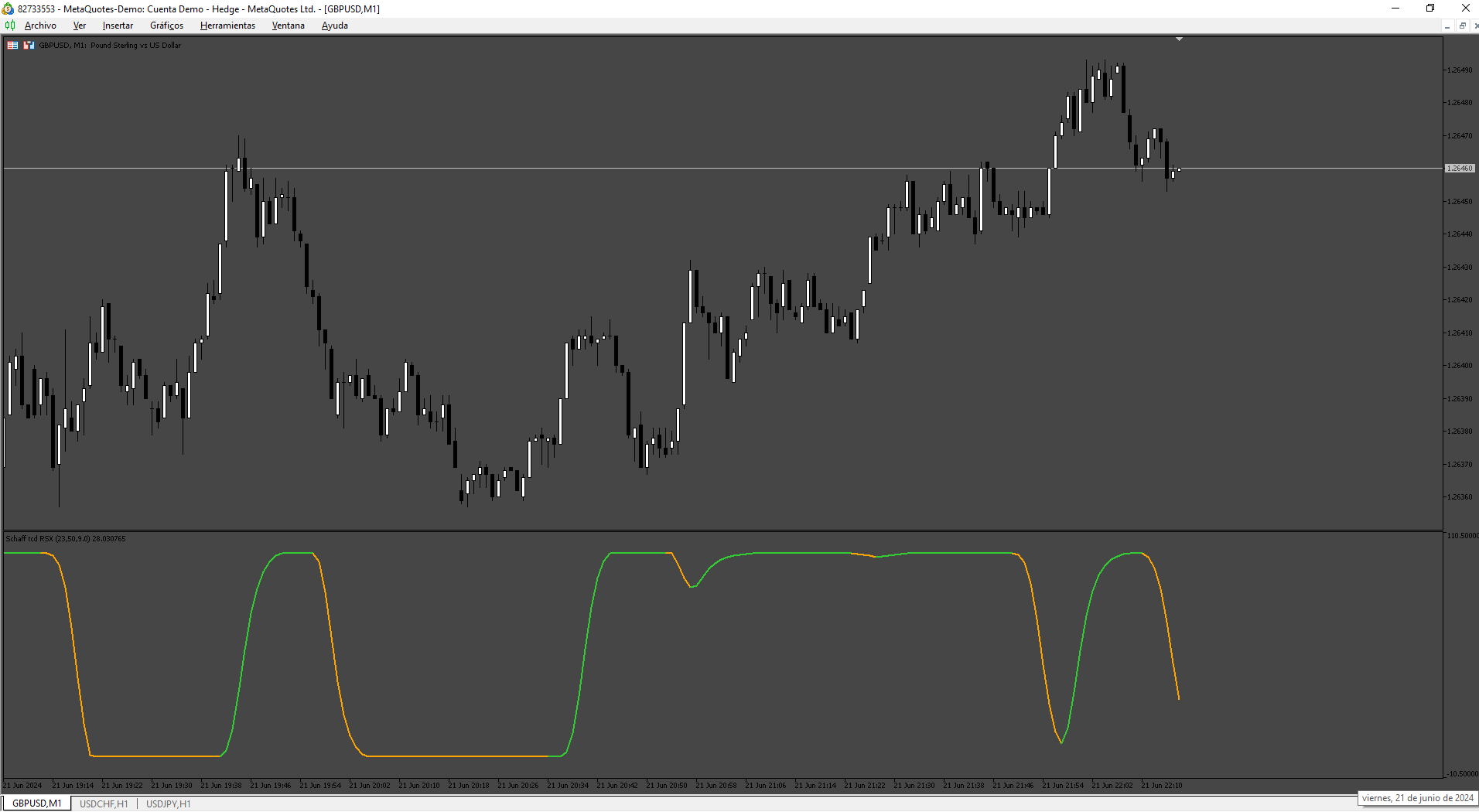Minimize the MetaTrader main window

(1395, 9)
